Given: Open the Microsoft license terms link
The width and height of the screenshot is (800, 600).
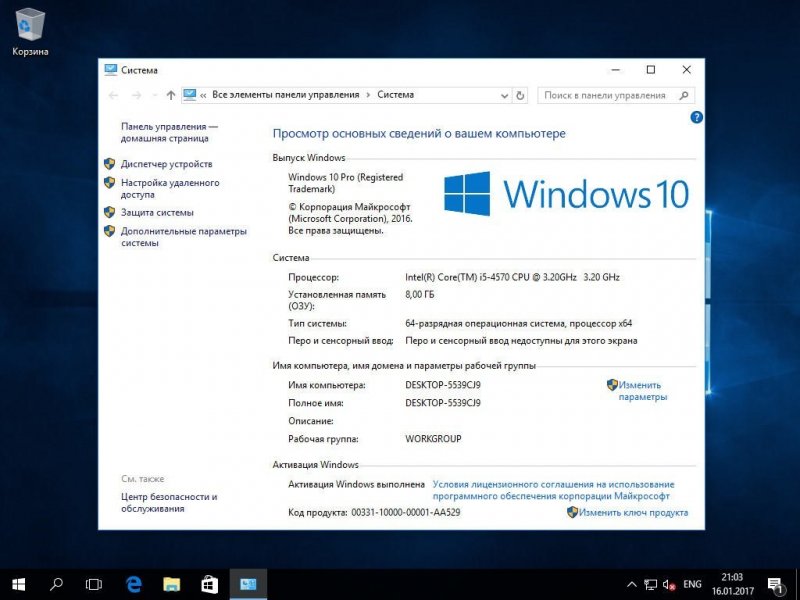Looking at the screenshot, I should pyautogui.click(x=554, y=490).
